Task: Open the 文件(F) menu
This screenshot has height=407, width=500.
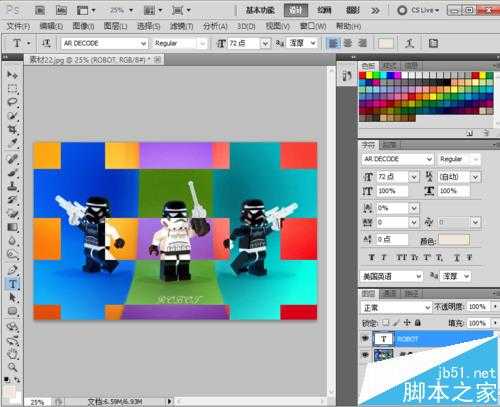Action: 18,26
